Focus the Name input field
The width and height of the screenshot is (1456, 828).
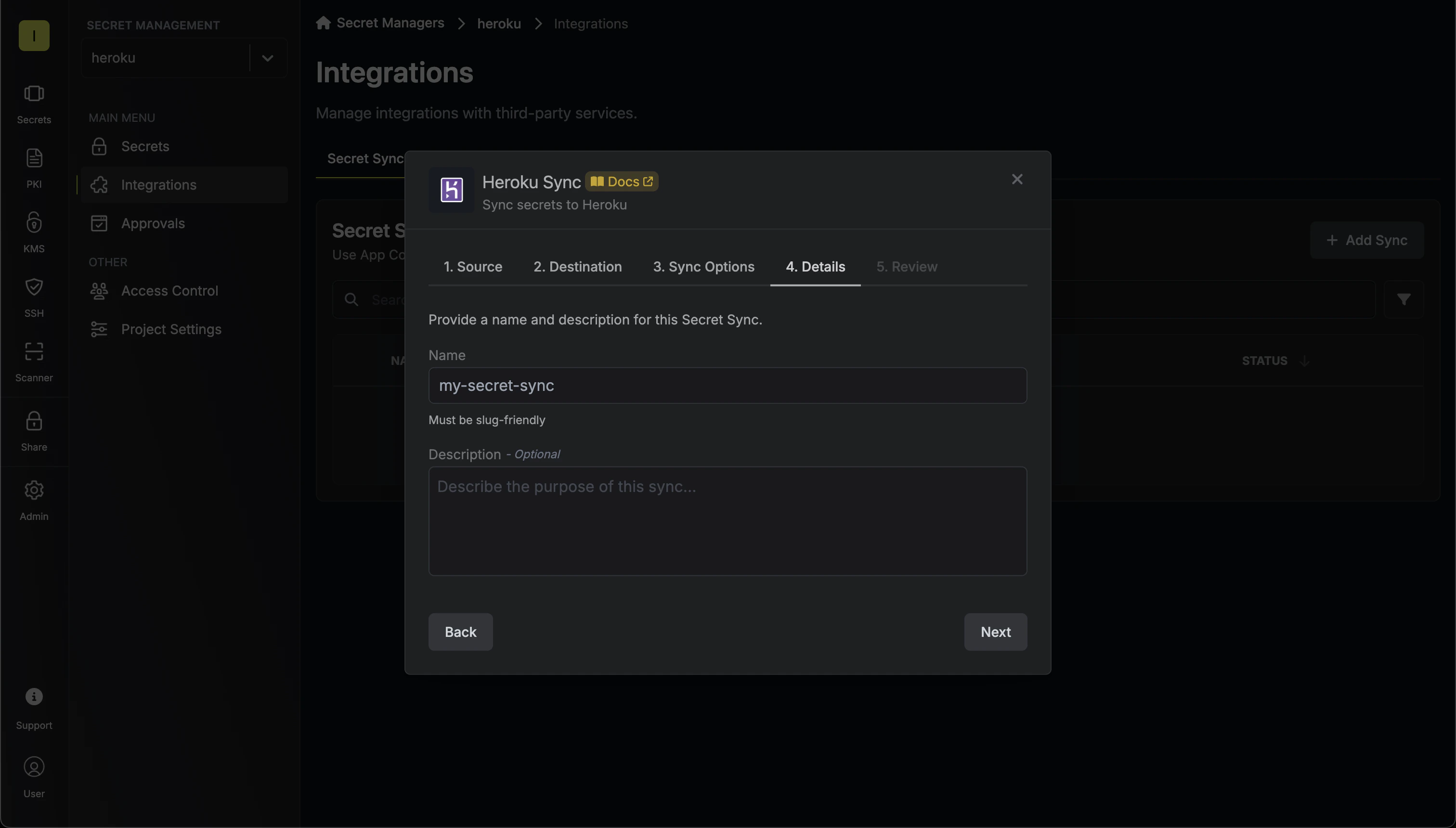coord(728,386)
